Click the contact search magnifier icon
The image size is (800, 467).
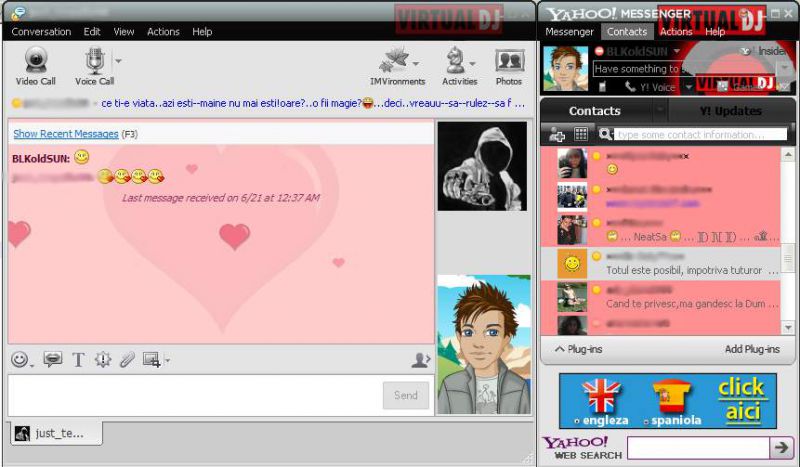coord(605,134)
